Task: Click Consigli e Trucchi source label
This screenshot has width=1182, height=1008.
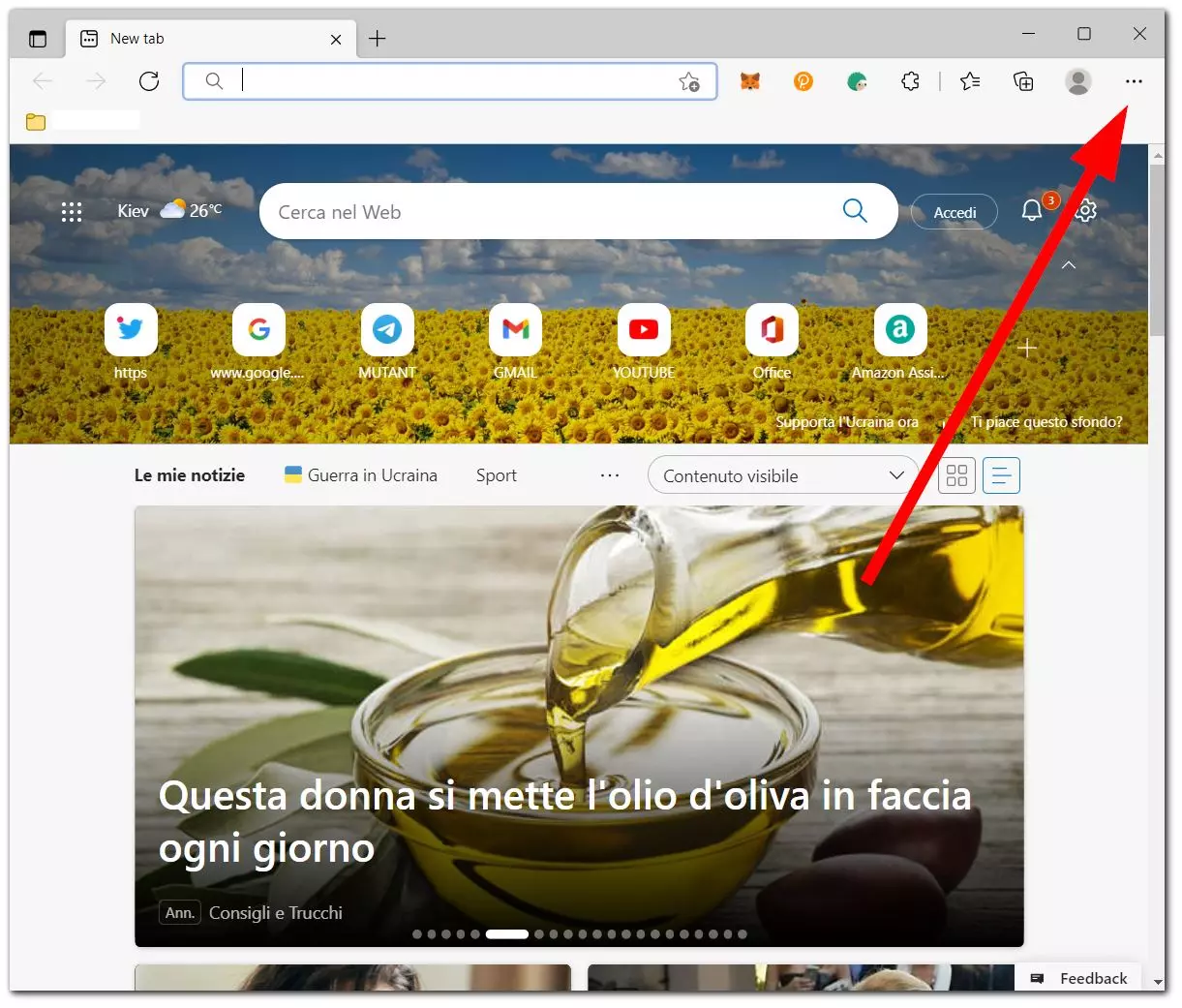Action: click(x=276, y=913)
